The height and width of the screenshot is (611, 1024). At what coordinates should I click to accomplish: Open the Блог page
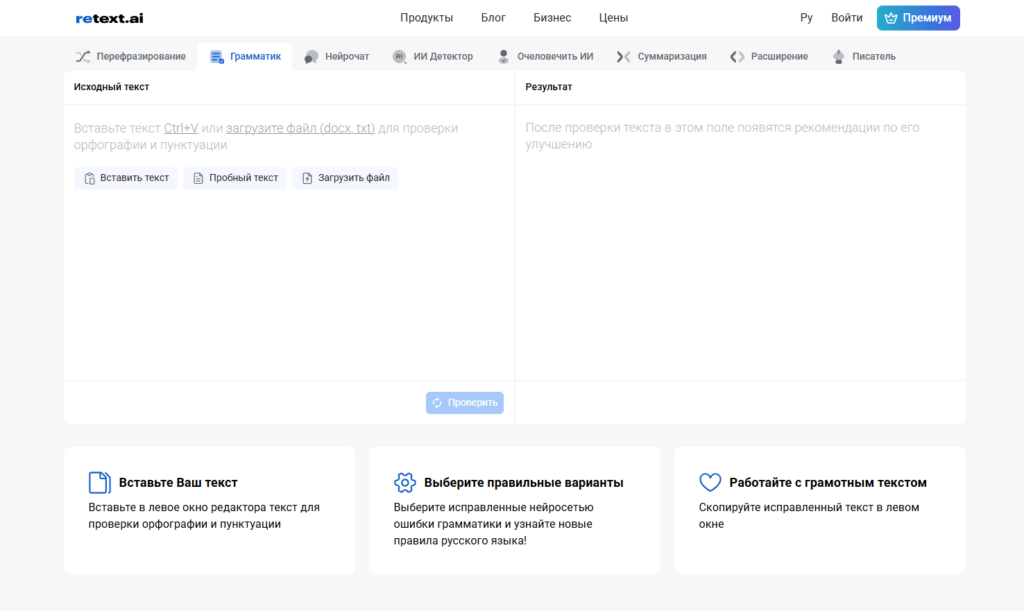tap(493, 18)
